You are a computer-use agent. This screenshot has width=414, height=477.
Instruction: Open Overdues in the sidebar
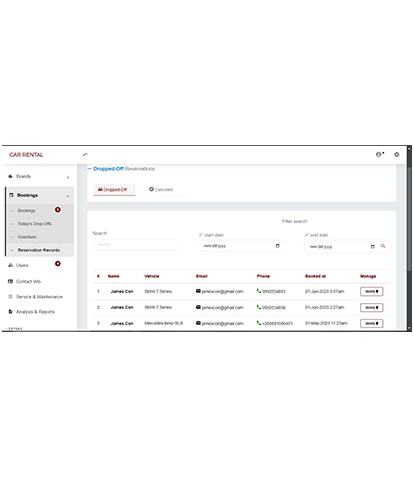[x=27, y=237]
